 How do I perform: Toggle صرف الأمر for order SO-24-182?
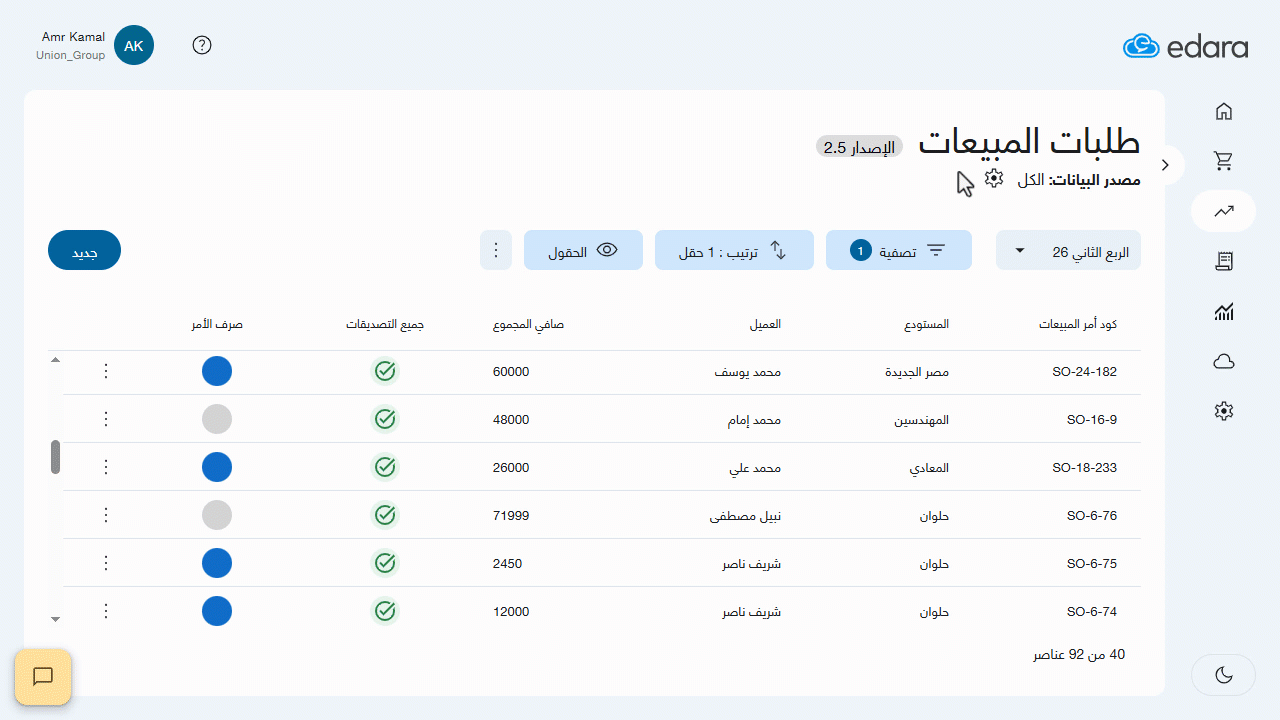click(x=217, y=372)
